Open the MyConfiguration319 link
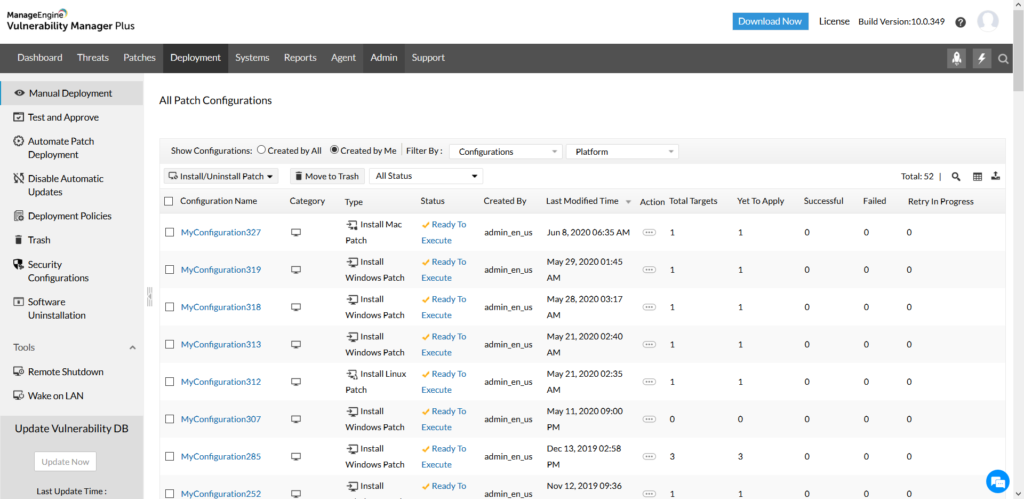1024x499 pixels. click(x=220, y=270)
